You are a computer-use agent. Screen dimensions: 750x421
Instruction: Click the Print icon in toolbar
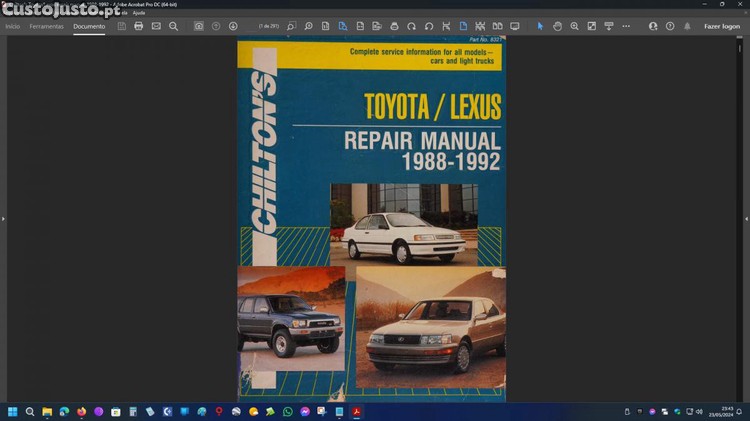(x=139, y=26)
